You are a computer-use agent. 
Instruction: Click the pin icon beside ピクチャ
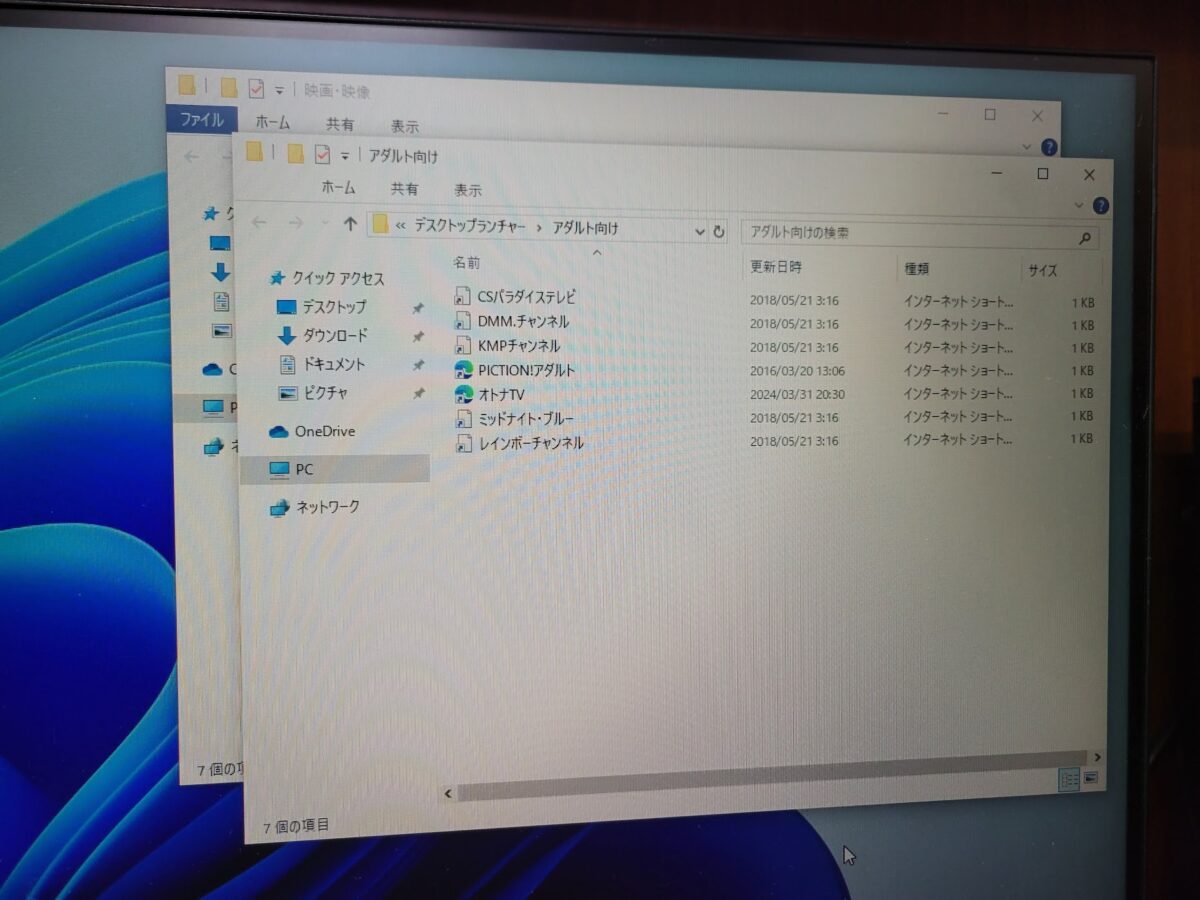pos(418,395)
